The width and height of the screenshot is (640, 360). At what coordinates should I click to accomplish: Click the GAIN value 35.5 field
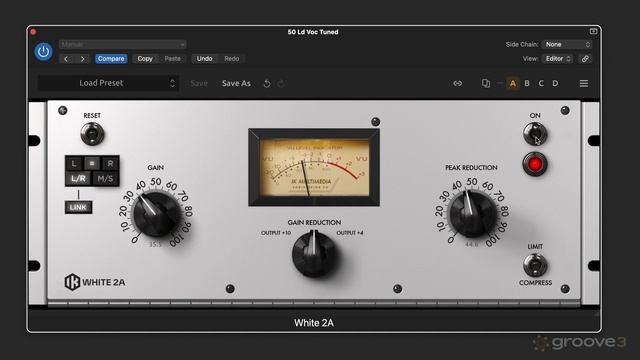[155, 244]
